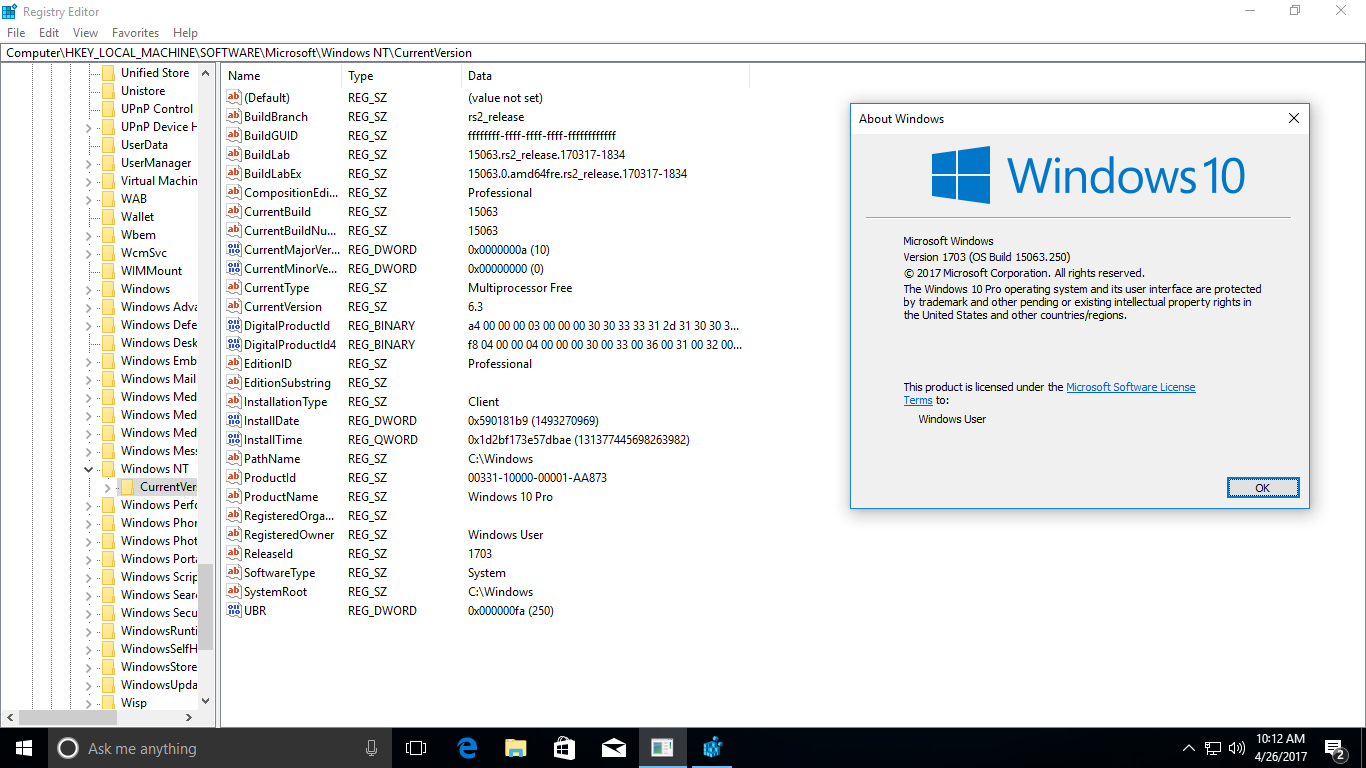Select the ProductId value name
Viewport: 1366px width, 768px height.
(x=270, y=478)
